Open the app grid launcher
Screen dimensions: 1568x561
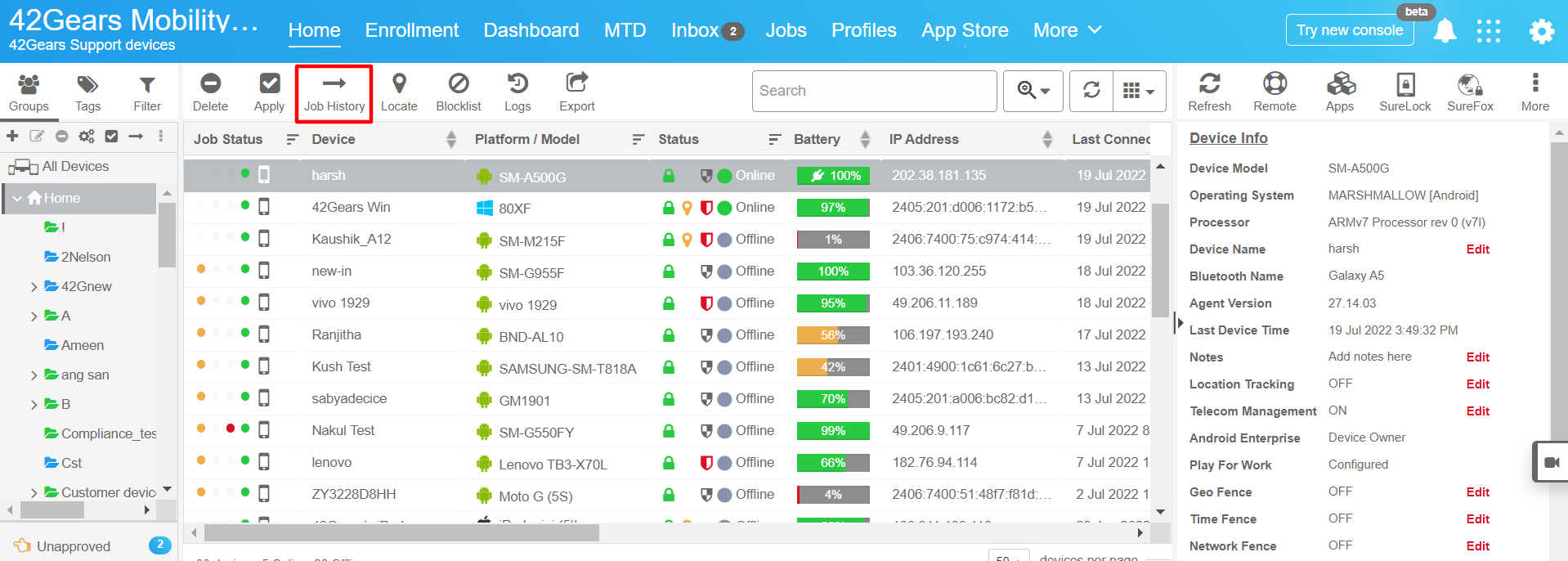click(1489, 31)
